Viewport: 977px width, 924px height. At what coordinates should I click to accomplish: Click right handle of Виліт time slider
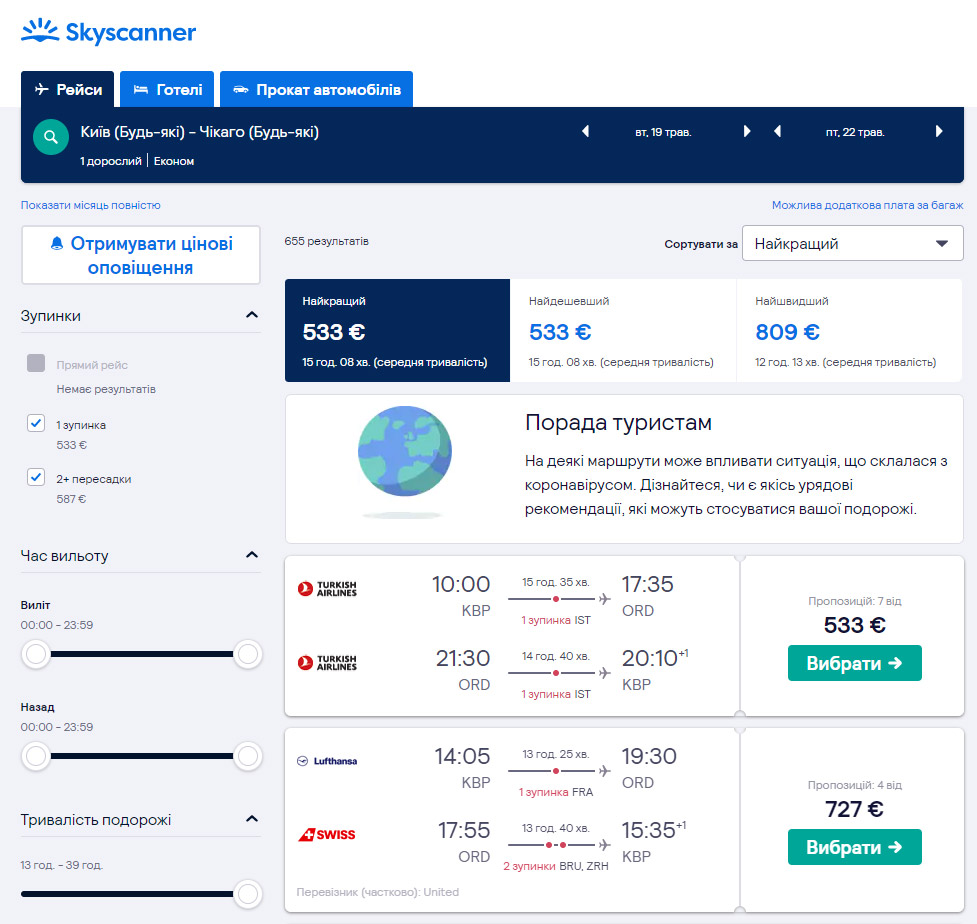coord(247,654)
